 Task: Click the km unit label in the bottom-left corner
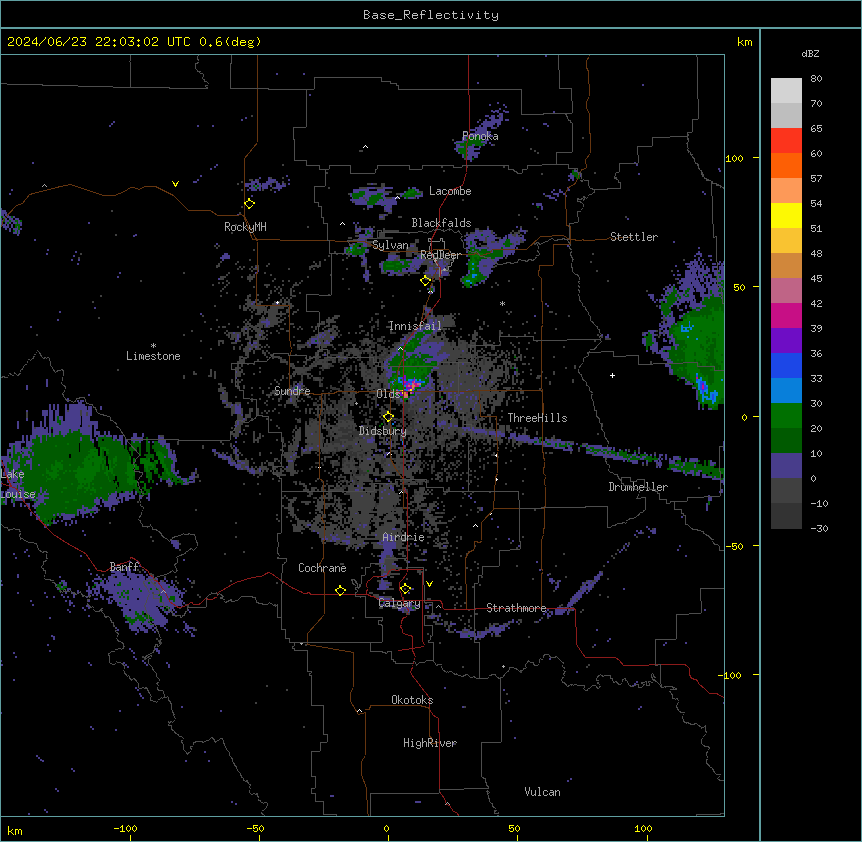point(15,830)
